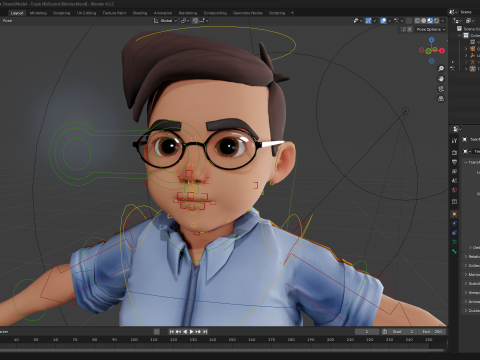Open the Physics properties tab

coord(454,223)
